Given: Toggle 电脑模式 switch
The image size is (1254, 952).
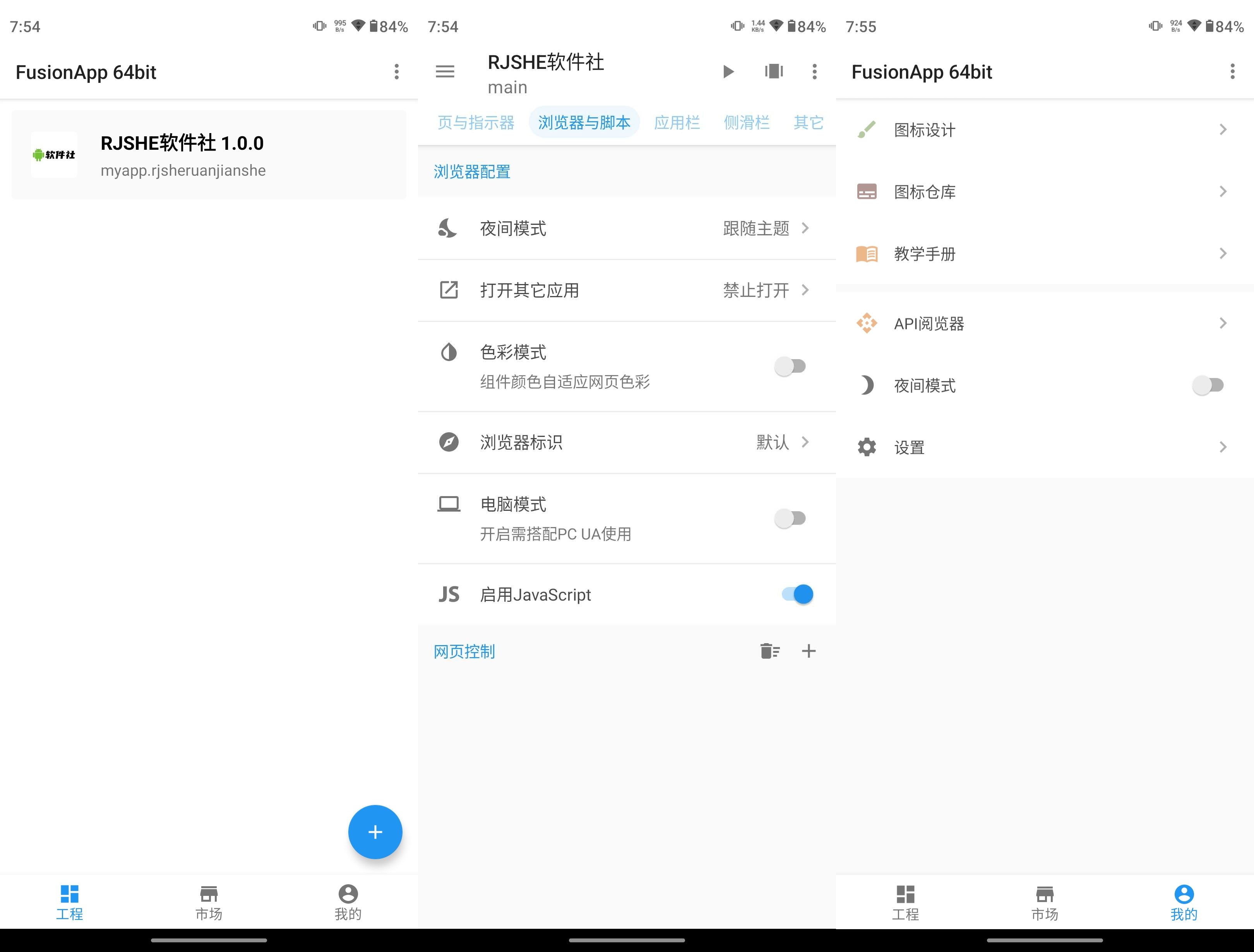Looking at the screenshot, I should coord(790,518).
